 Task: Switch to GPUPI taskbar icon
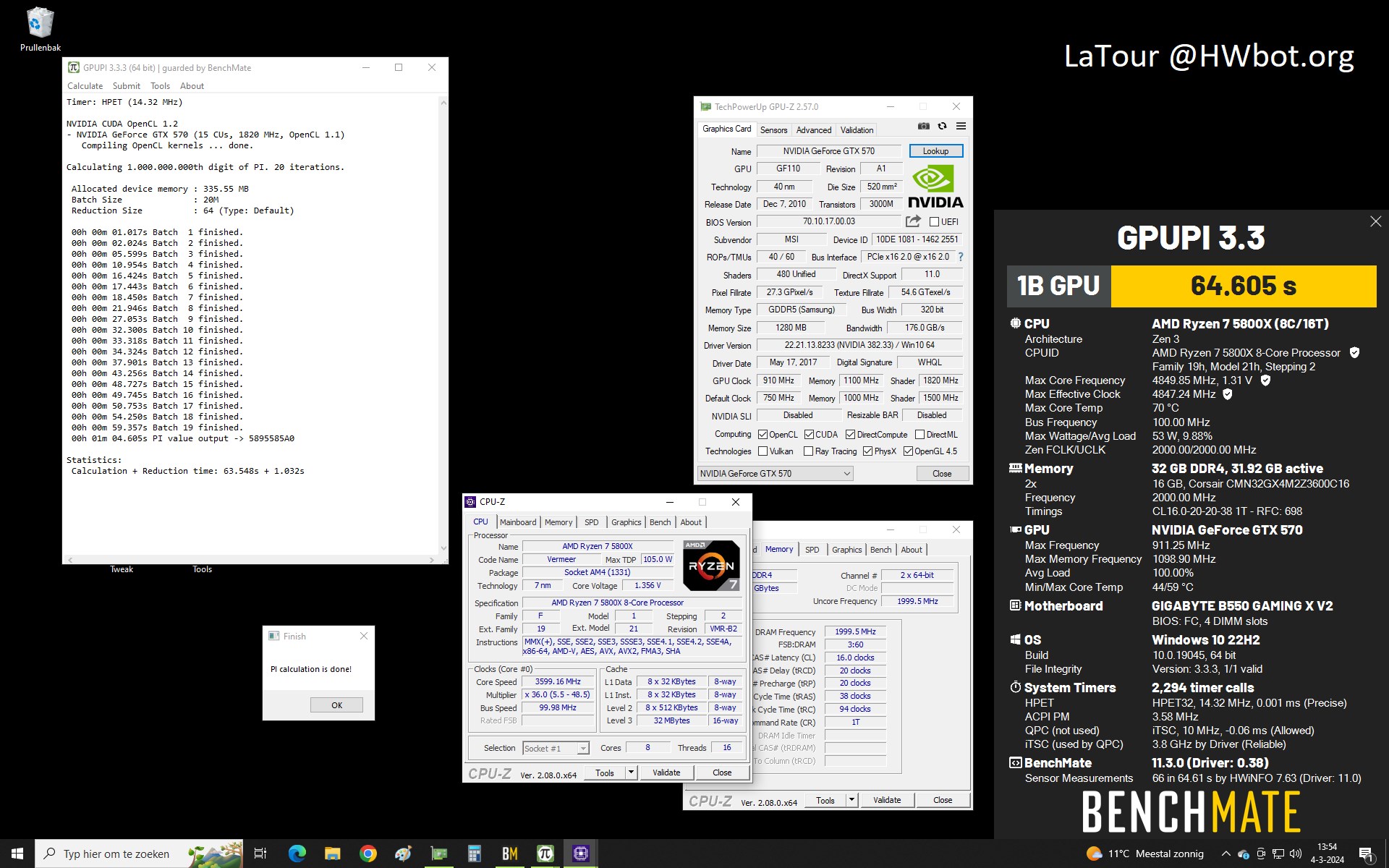545,854
